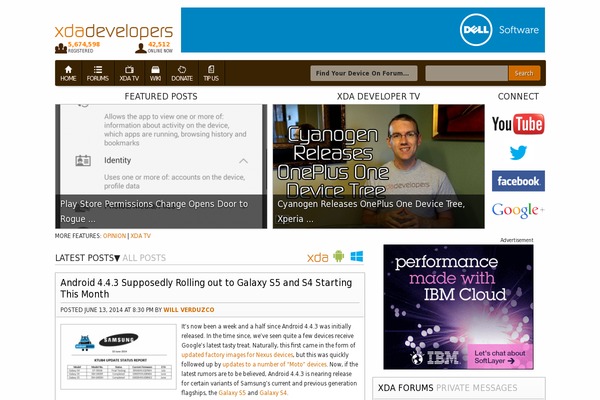
Task: Click the Tip Us nav icon
Action: click(211, 73)
